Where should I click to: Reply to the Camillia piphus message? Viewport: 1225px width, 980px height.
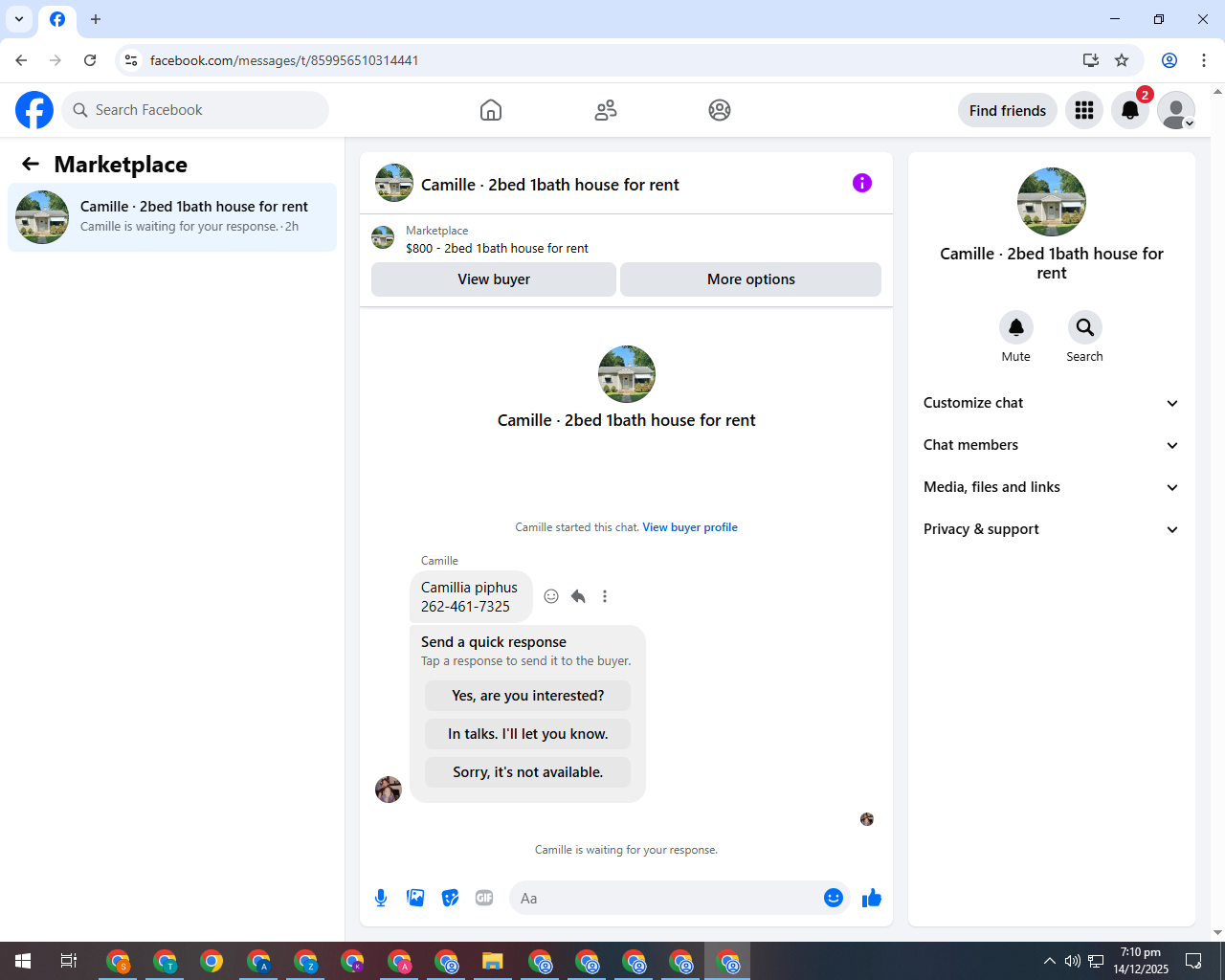[578, 596]
